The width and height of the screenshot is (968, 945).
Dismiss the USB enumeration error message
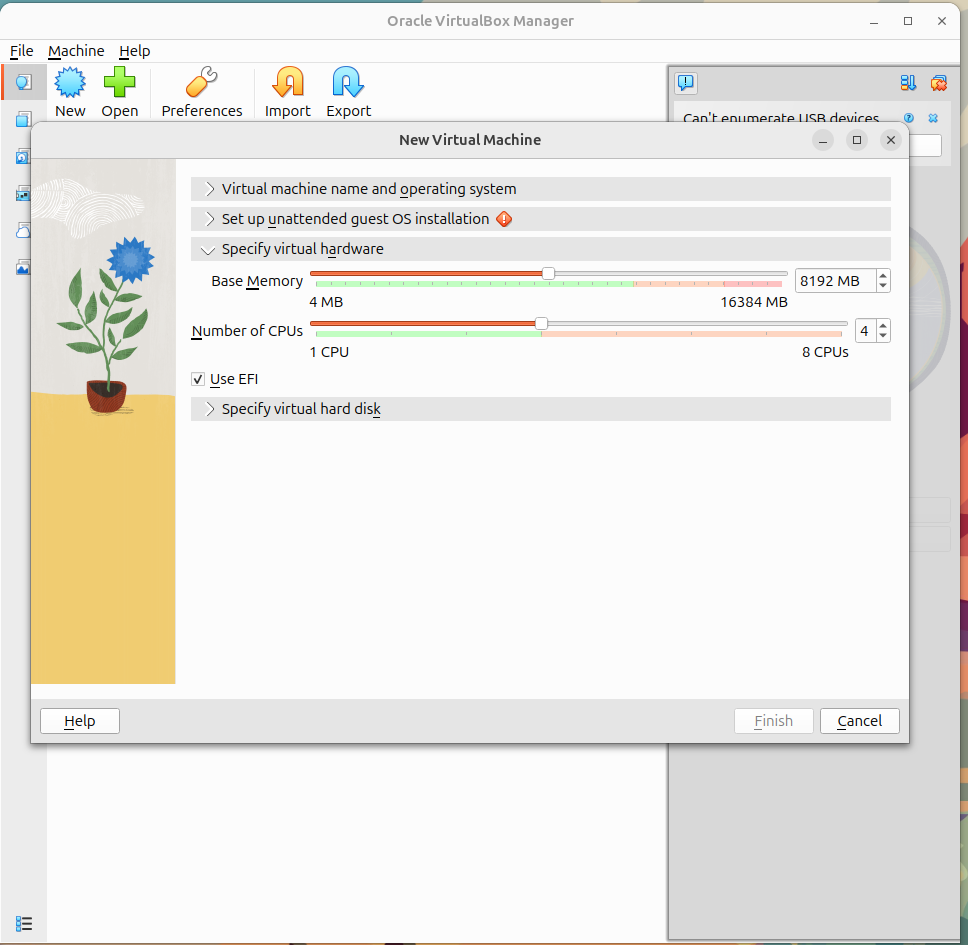point(933,118)
